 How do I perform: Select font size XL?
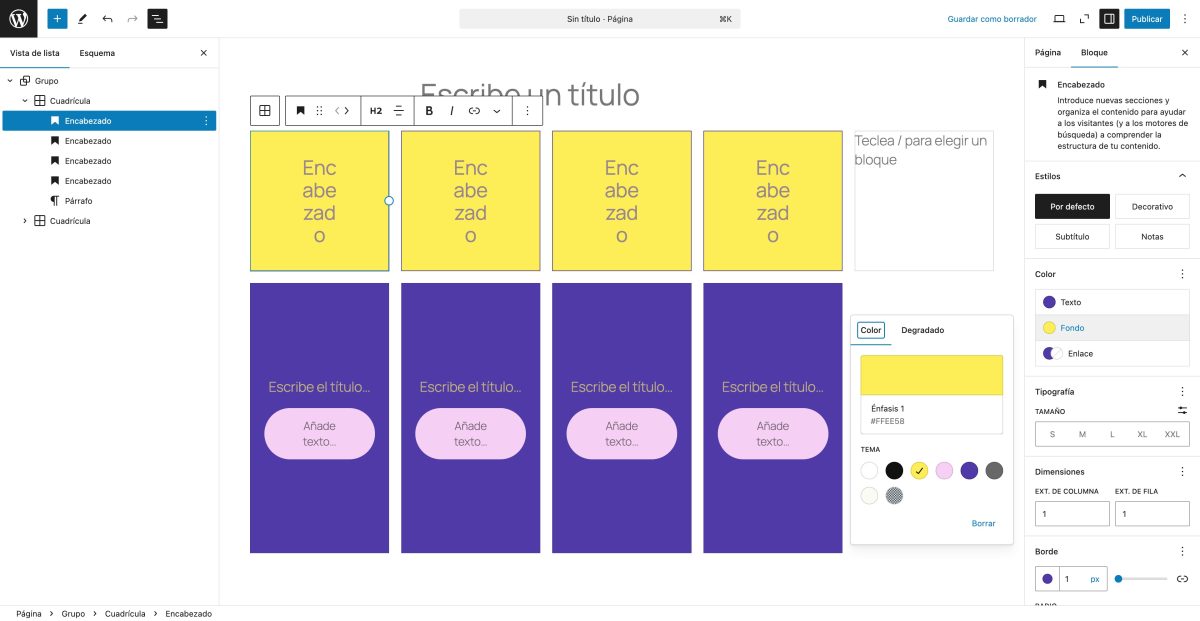point(1142,434)
